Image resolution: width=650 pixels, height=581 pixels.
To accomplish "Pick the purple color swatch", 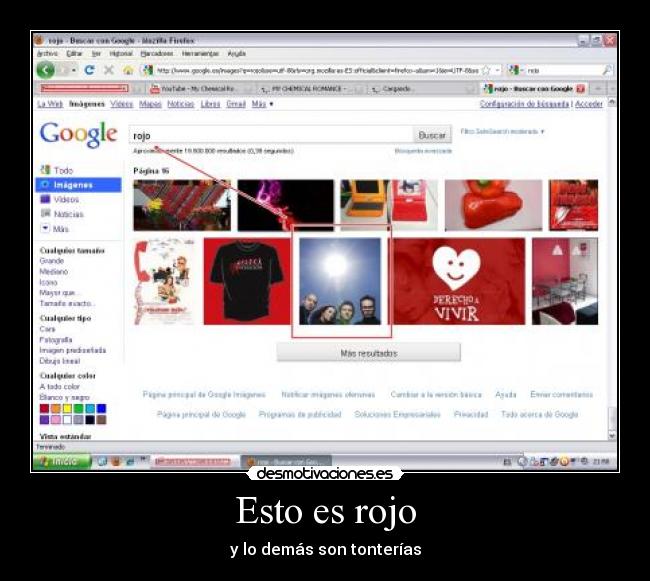I will click(x=44, y=420).
